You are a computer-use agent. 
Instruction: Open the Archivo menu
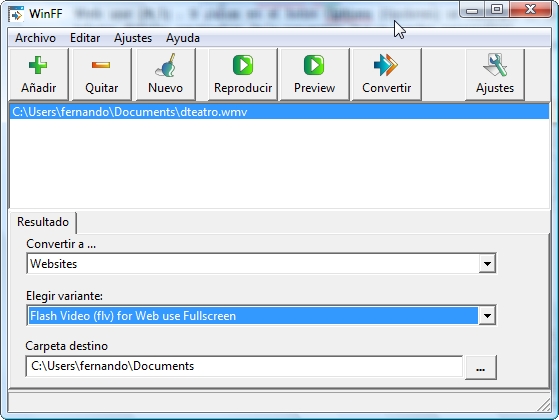pos(35,38)
